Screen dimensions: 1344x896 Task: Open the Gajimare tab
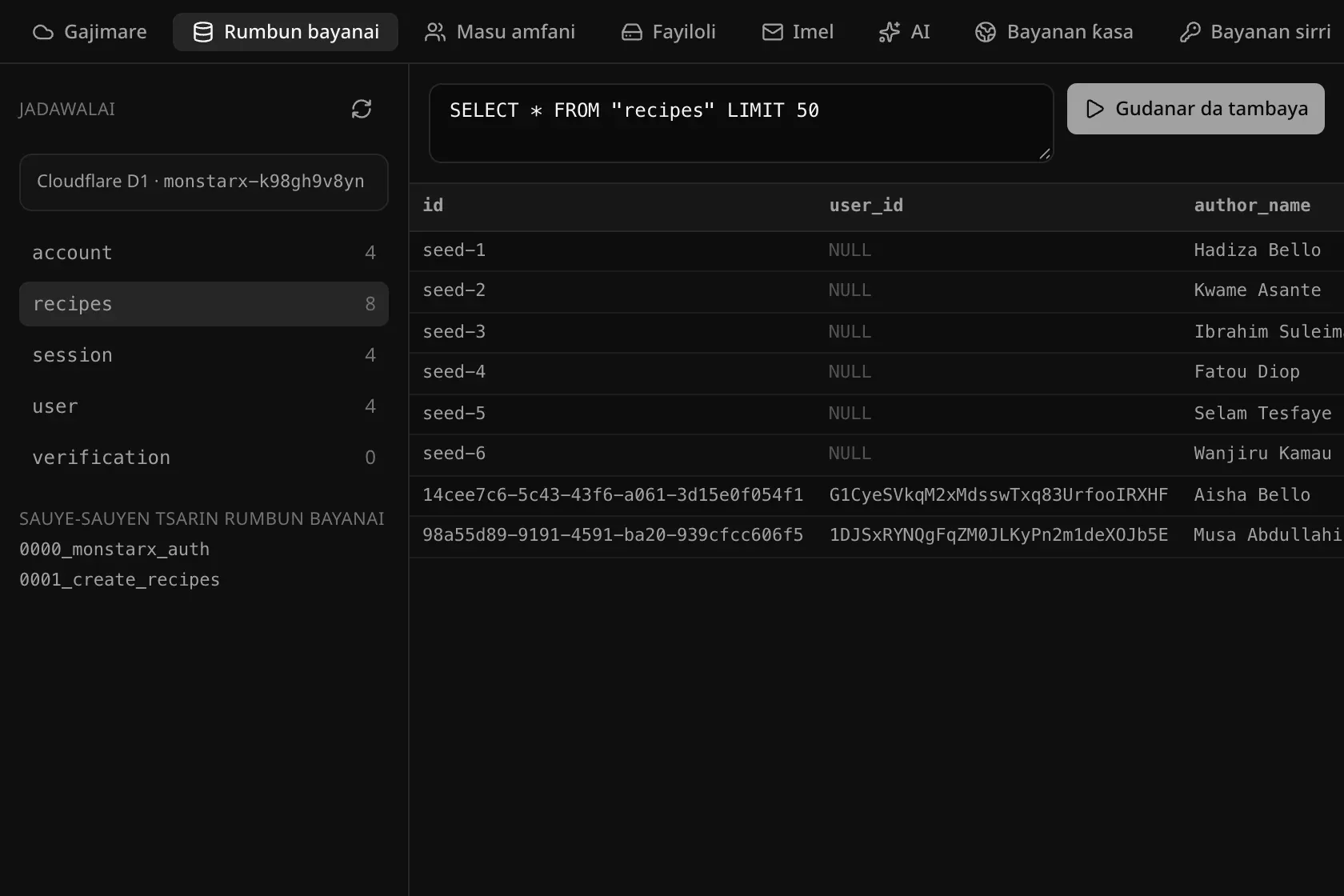[x=90, y=32]
